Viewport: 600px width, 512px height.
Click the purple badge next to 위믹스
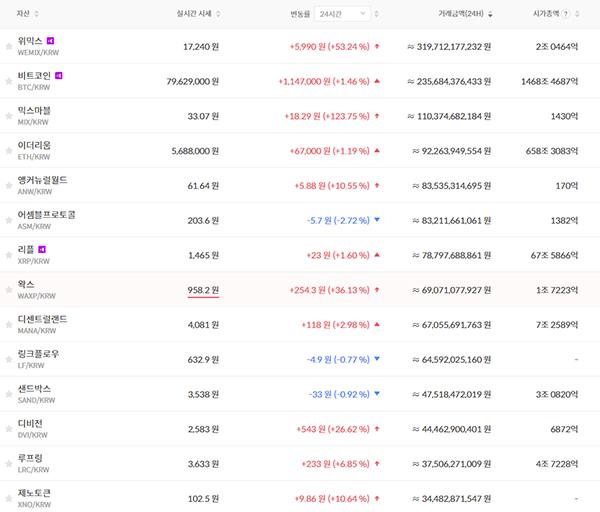(51, 40)
